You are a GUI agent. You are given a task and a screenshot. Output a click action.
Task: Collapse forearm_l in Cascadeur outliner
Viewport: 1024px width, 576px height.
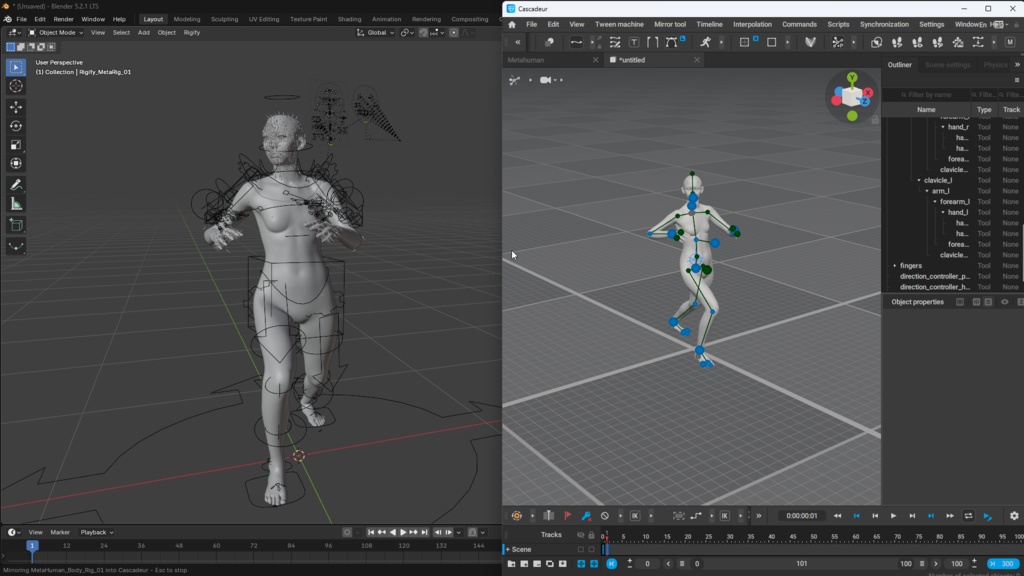tap(935, 202)
